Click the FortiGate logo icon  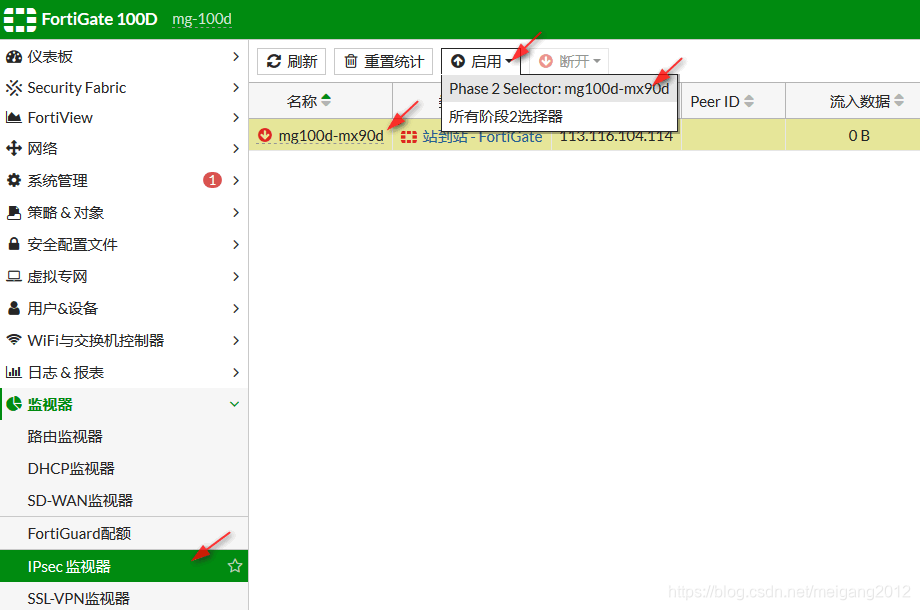[x=19, y=19]
